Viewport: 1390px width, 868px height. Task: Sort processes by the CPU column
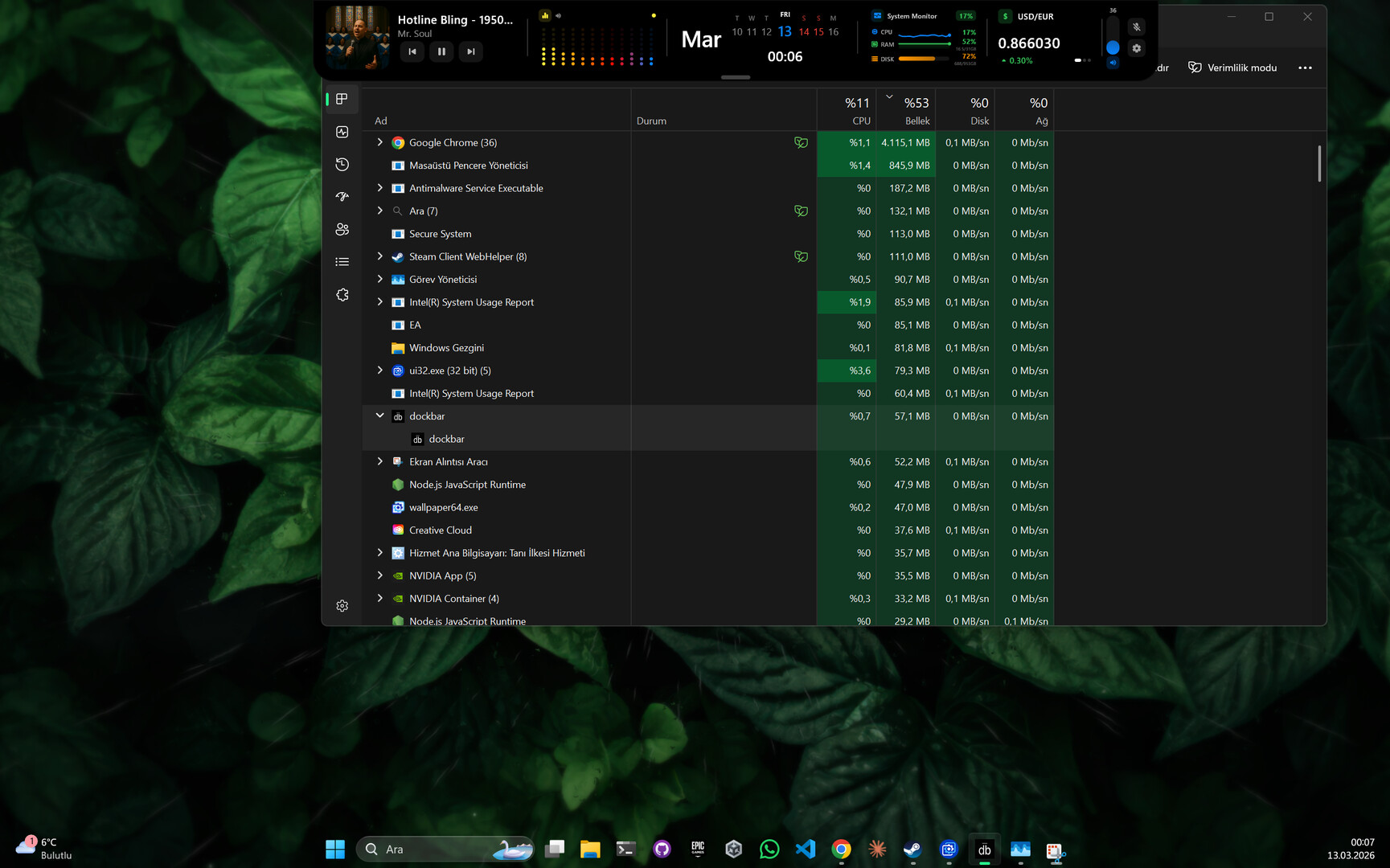(x=857, y=110)
